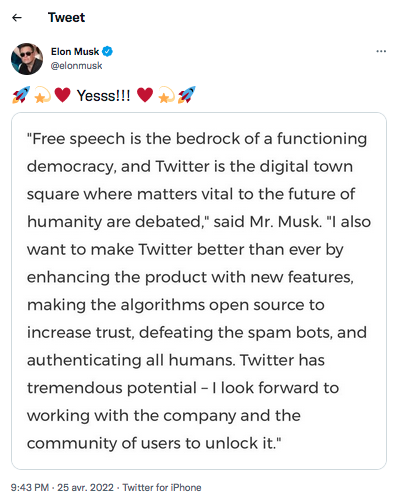Open the Elon Musk display name link
The image size is (398, 504).
tap(75, 52)
